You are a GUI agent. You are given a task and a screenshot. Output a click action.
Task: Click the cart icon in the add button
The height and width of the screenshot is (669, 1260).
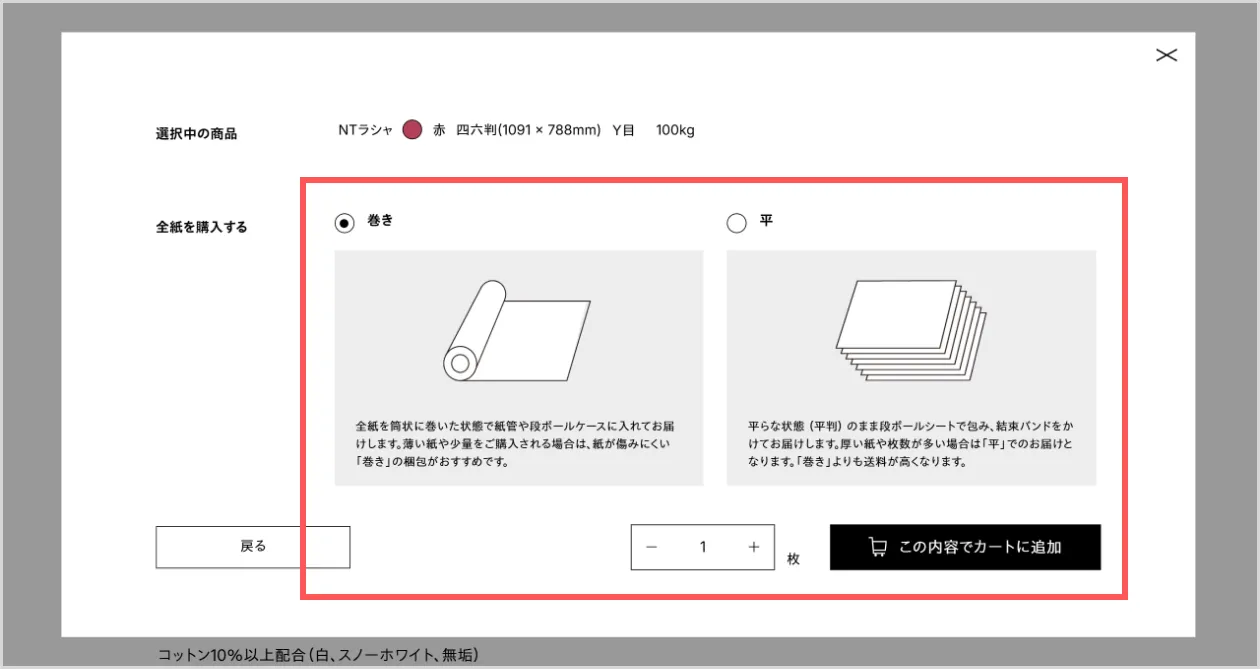[877, 547]
